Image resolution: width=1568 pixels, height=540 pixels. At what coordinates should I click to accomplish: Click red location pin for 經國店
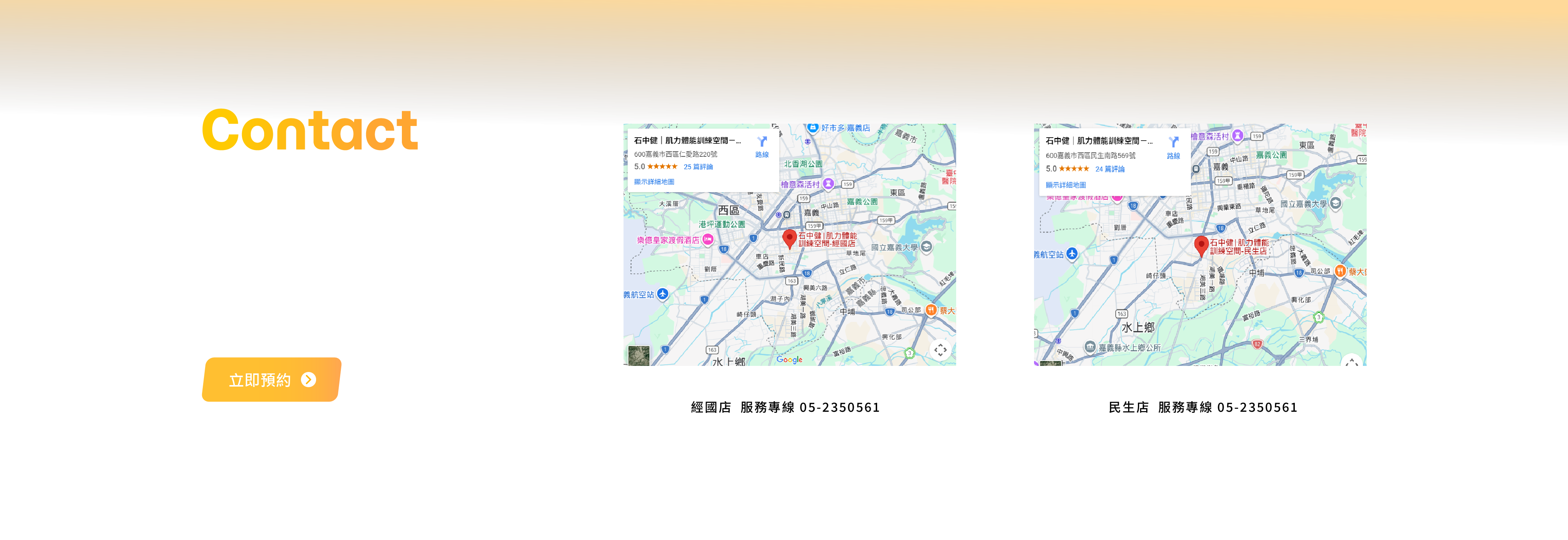[x=789, y=238]
